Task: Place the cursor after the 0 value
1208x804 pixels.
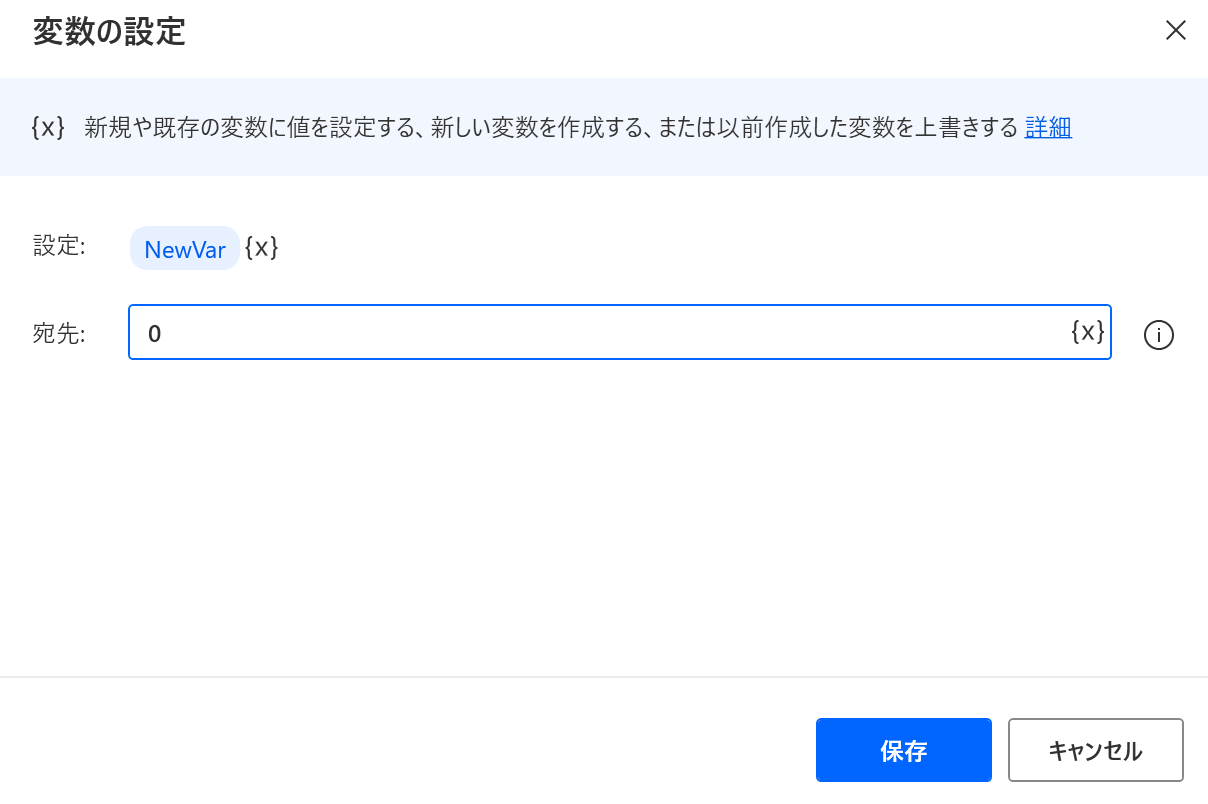Action: pos(164,334)
